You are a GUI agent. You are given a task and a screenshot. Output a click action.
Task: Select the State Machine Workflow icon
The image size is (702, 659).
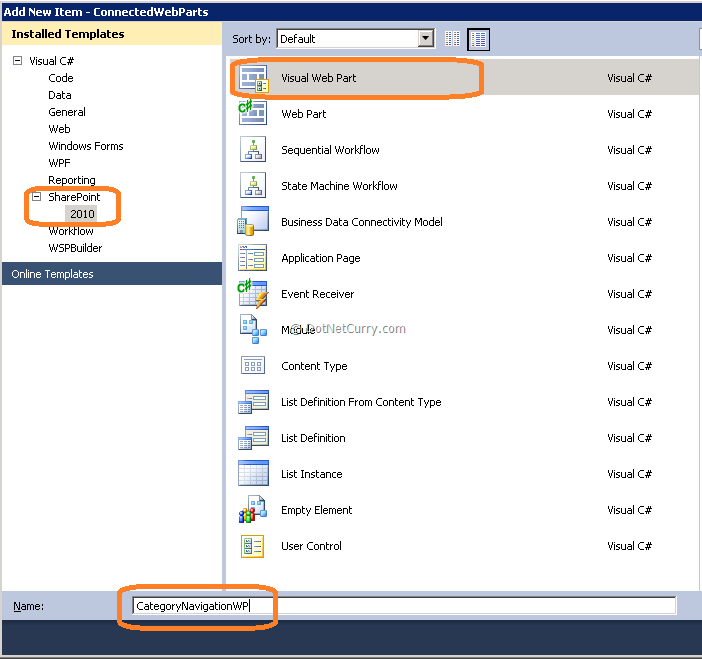click(x=253, y=185)
